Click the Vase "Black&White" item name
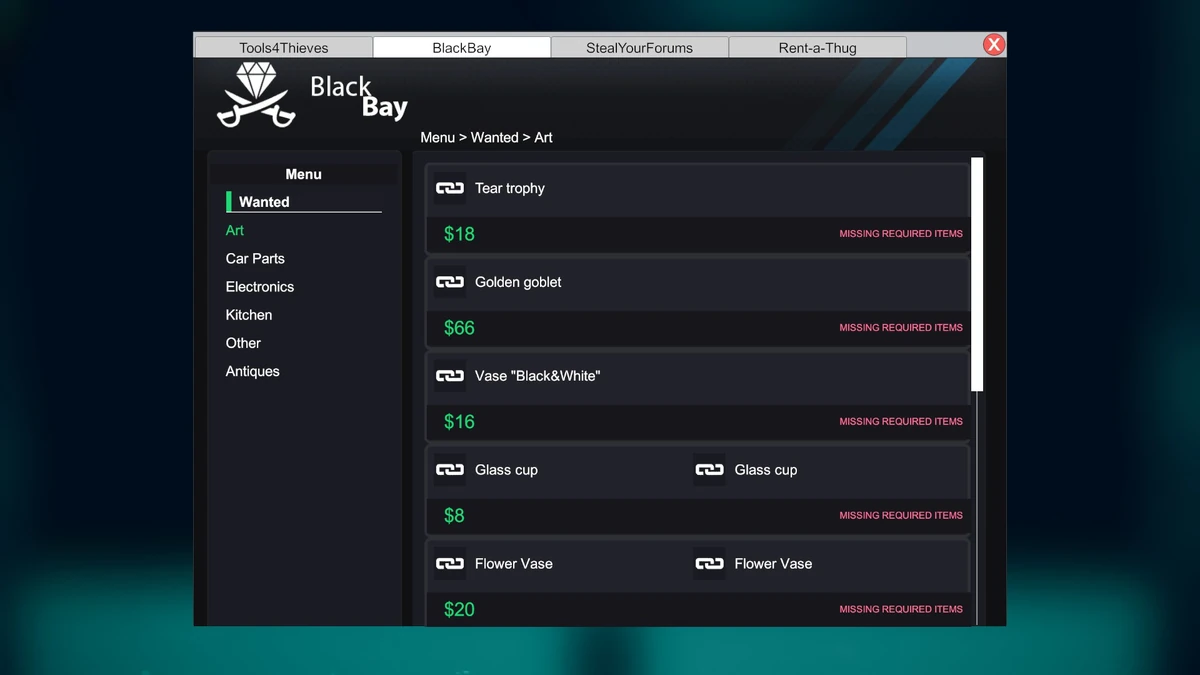The height and width of the screenshot is (675, 1200). [x=538, y=376]
